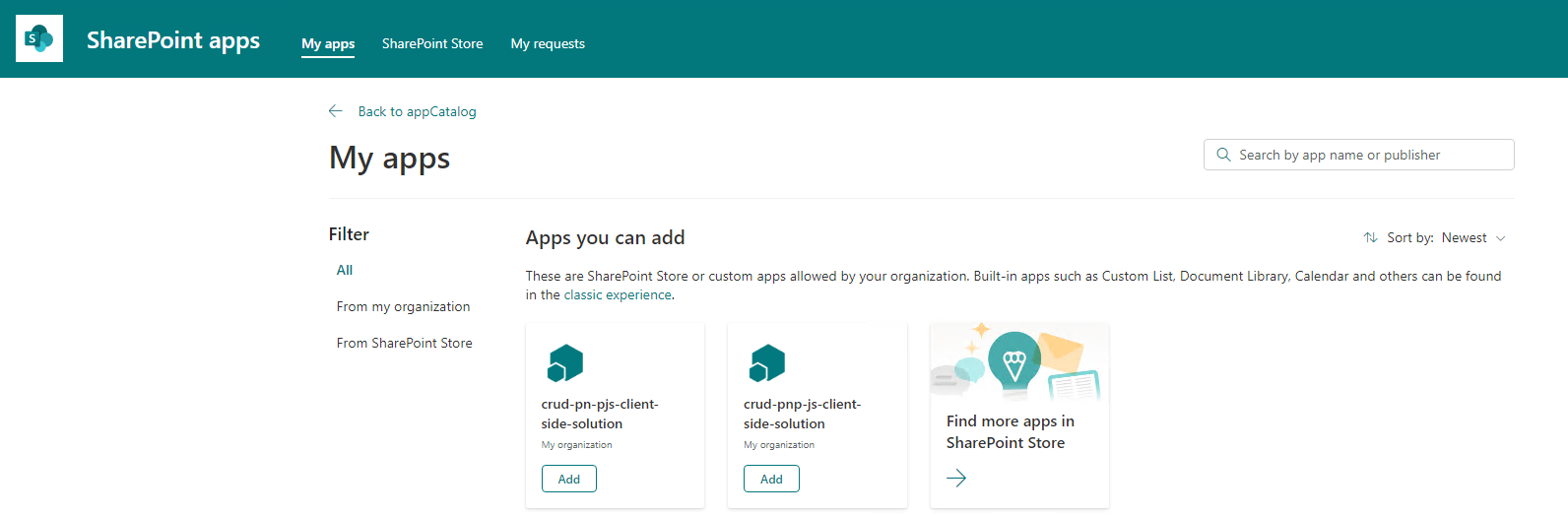Screen dimensions: 1568x516
Task: Follow the Back to appCatalog link
Action: click(x=418, y=111)
